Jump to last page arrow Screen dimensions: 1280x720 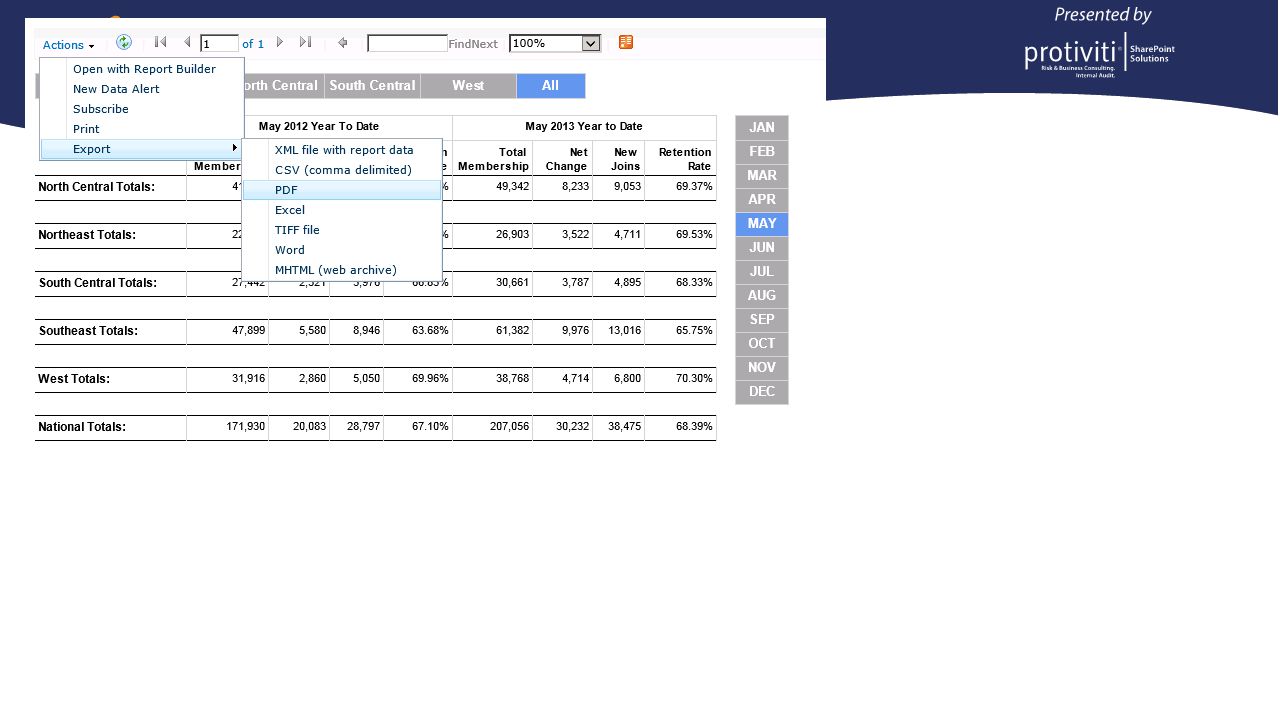pos(306,42)
